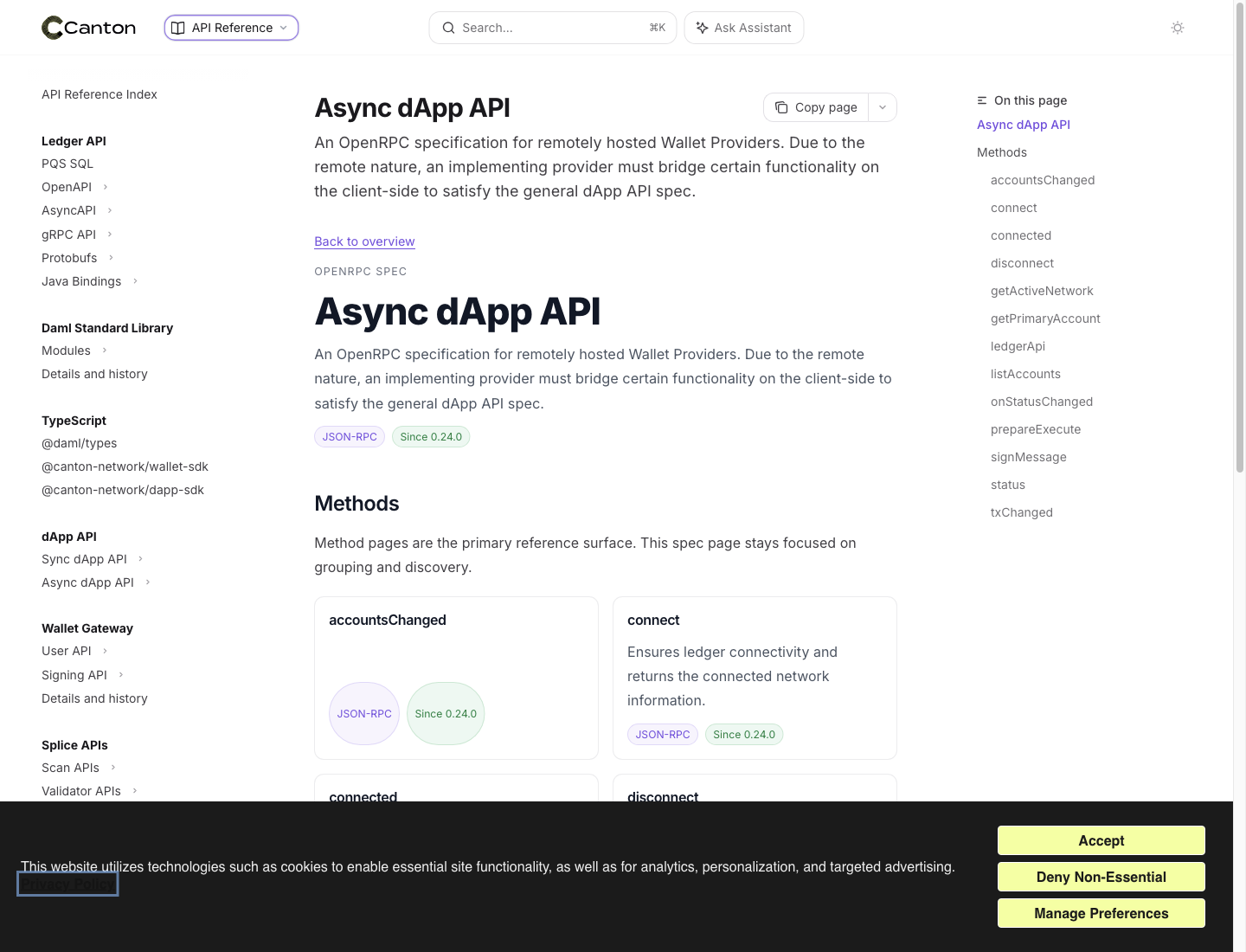Click the sparkle icon on Ask Assistant
Screen dimensions: 1246x952
click(x=702, y=28)
